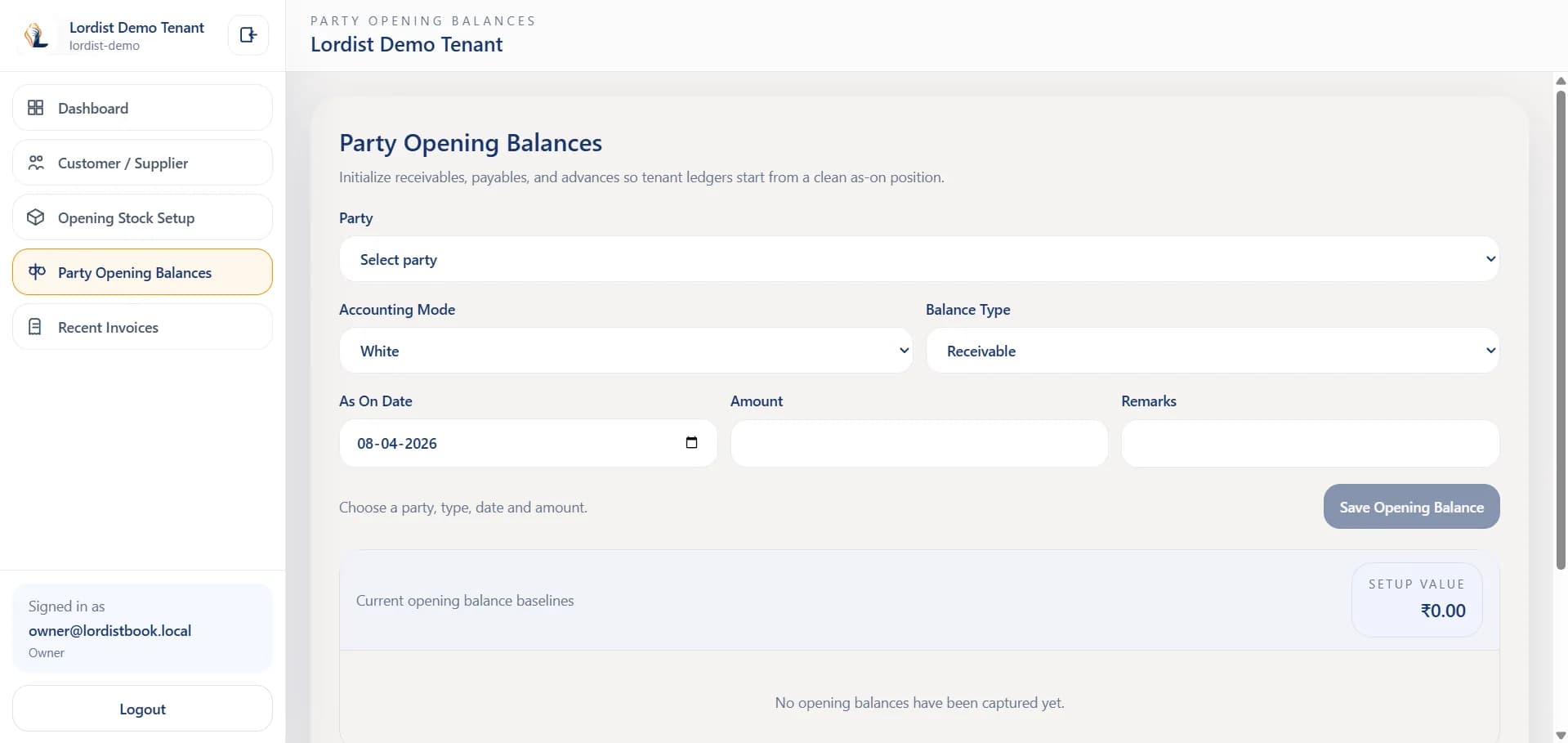Viewport: 1568px width, 743px height.
Task: Expand the Accounting Mode dropdown showing White
Action: tap(626, 351)
